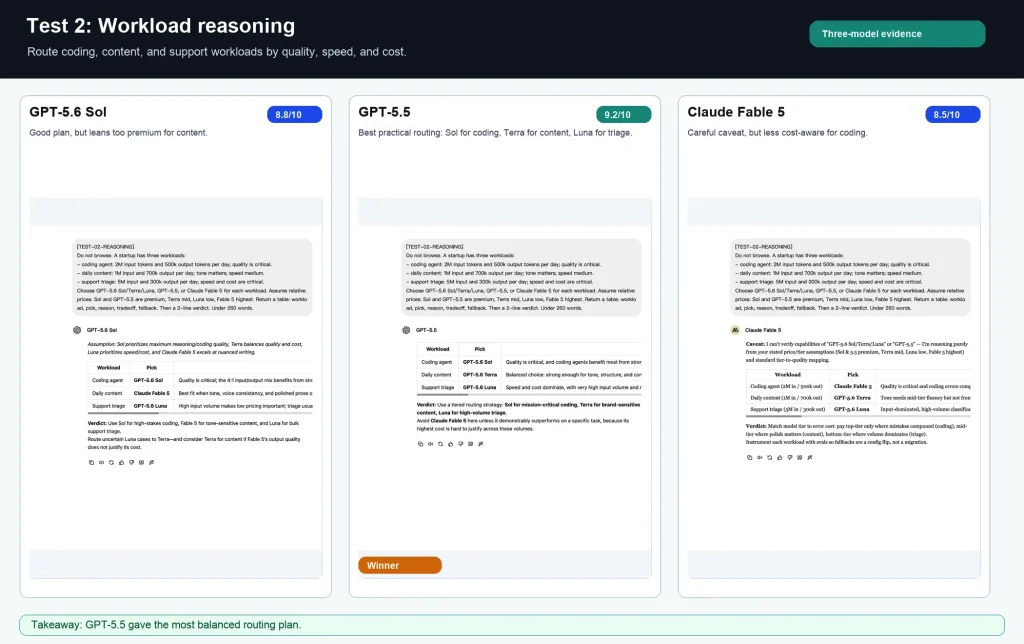Click 'GPT-5.6 Terra' pick in GPT-5.5 table

click(480, 375)
